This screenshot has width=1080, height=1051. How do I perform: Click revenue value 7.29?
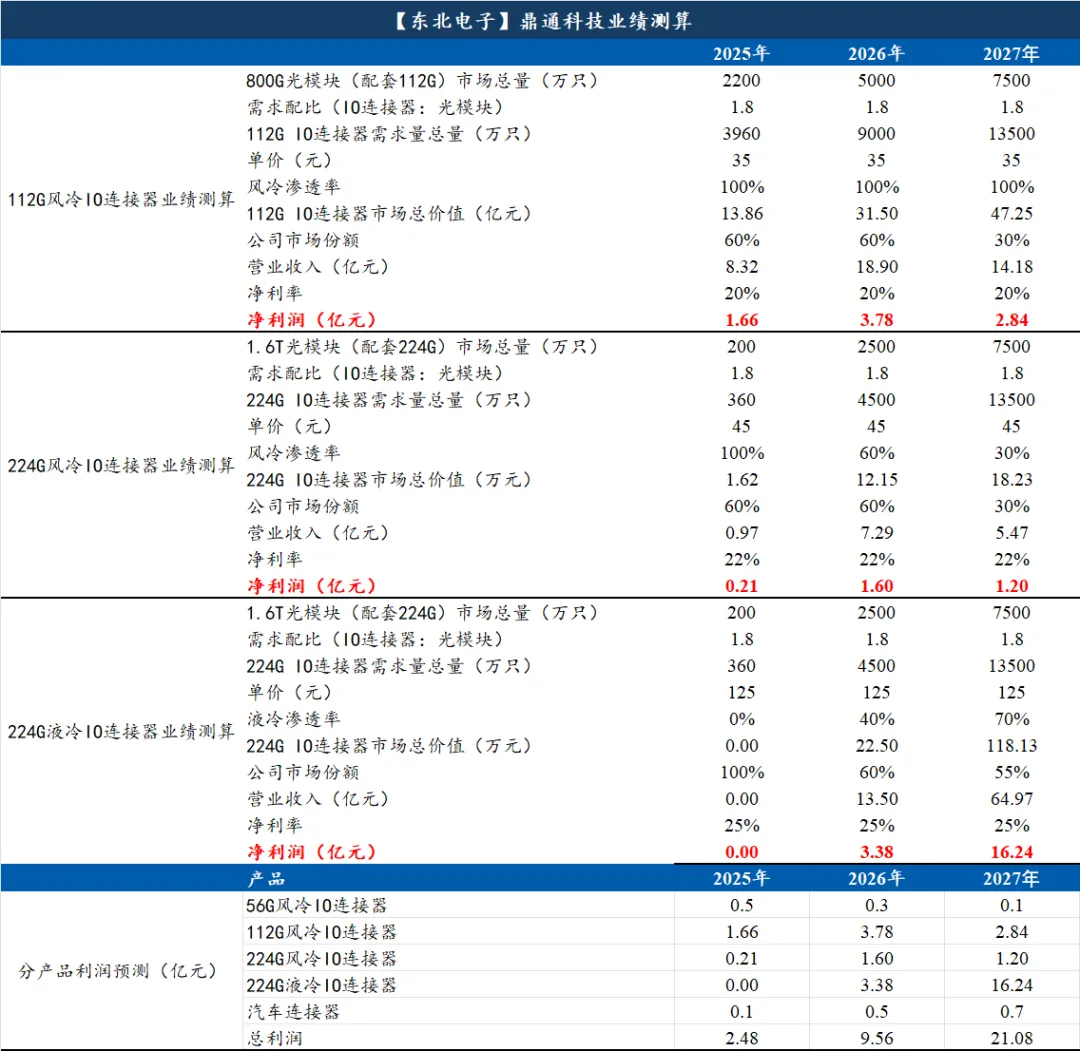876,533
